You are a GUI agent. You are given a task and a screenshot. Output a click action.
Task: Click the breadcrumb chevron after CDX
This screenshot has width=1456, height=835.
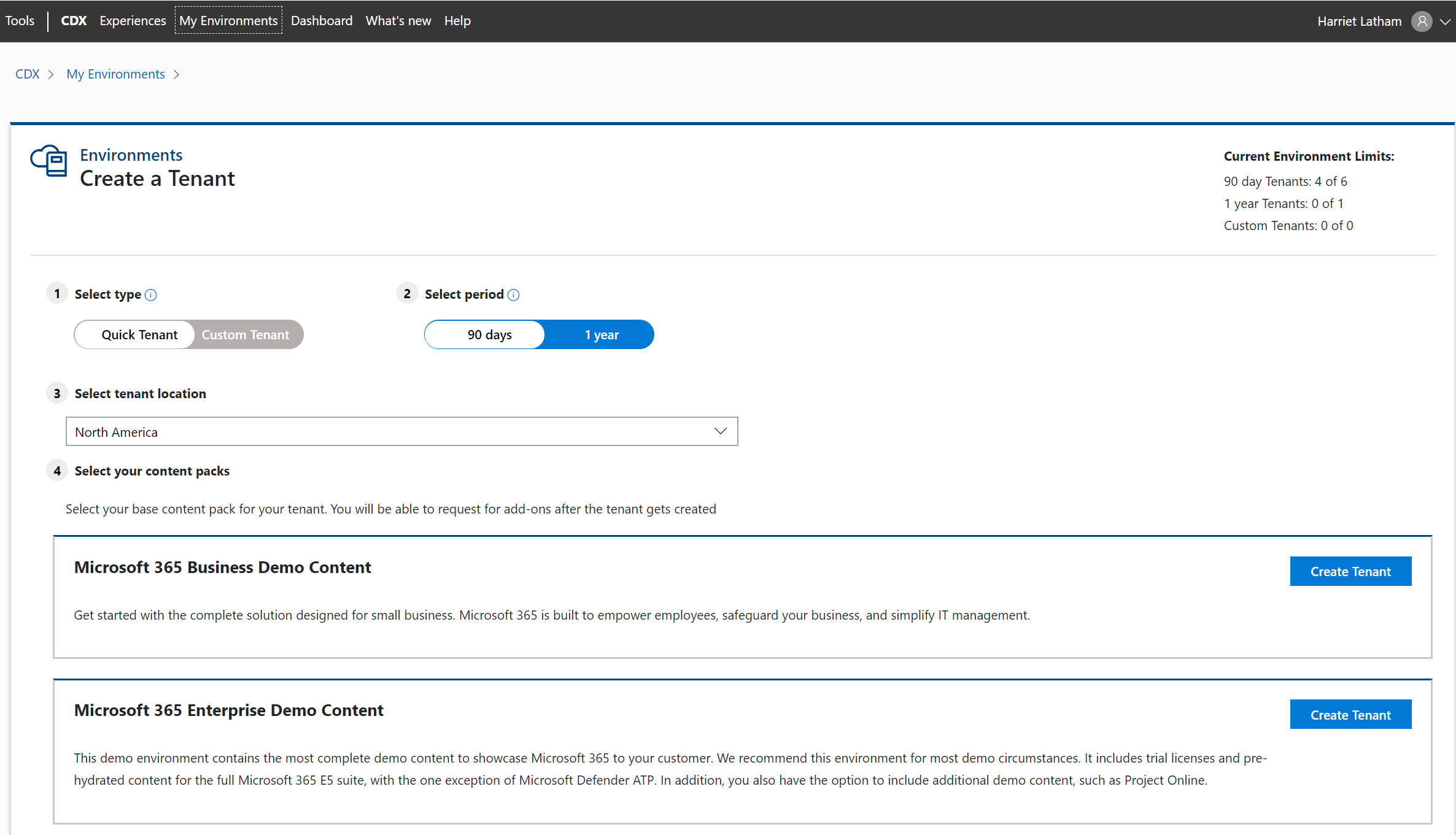tap(52, 74)
